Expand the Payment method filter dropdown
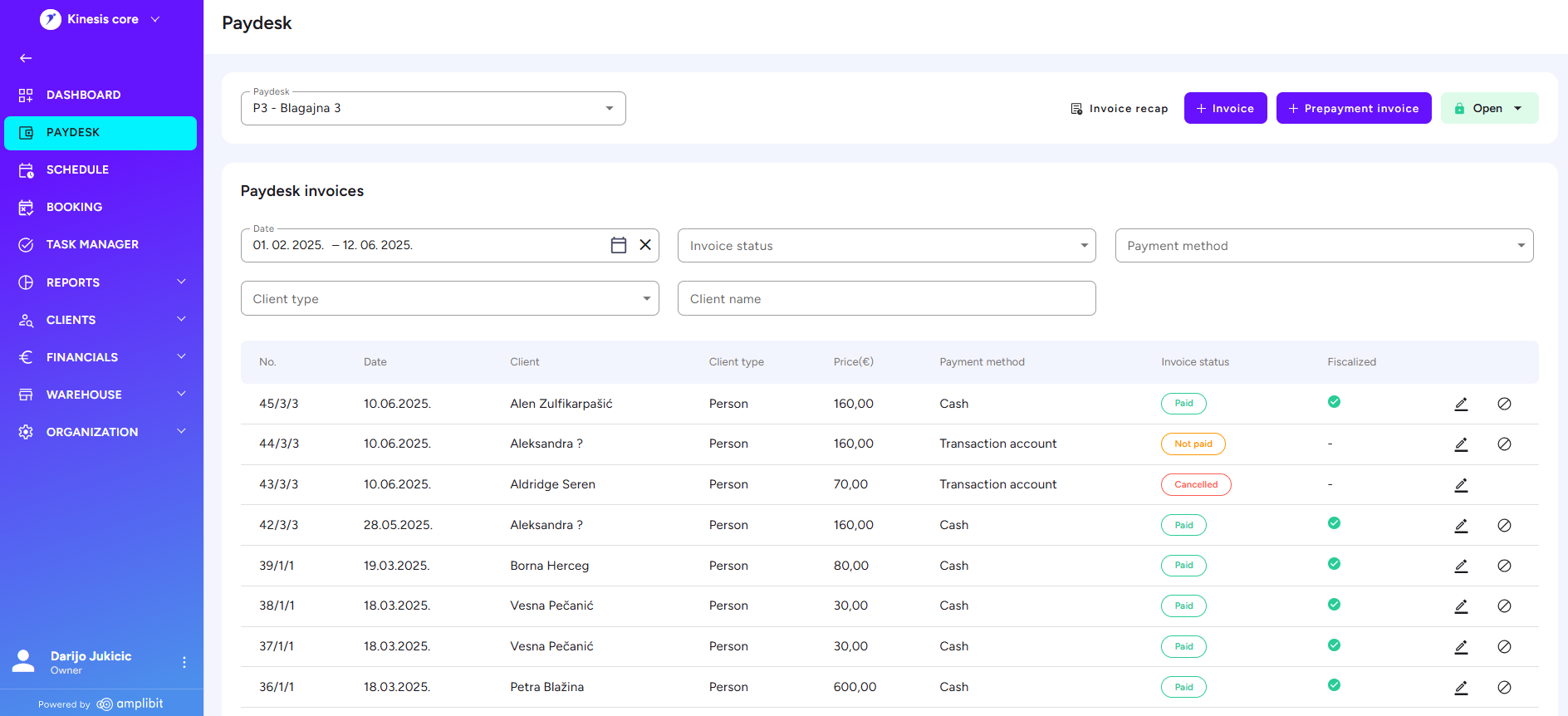Image resolution: width=1568 pixels, height=716 pixels. pyautogui.click(x=1323, y=246)
